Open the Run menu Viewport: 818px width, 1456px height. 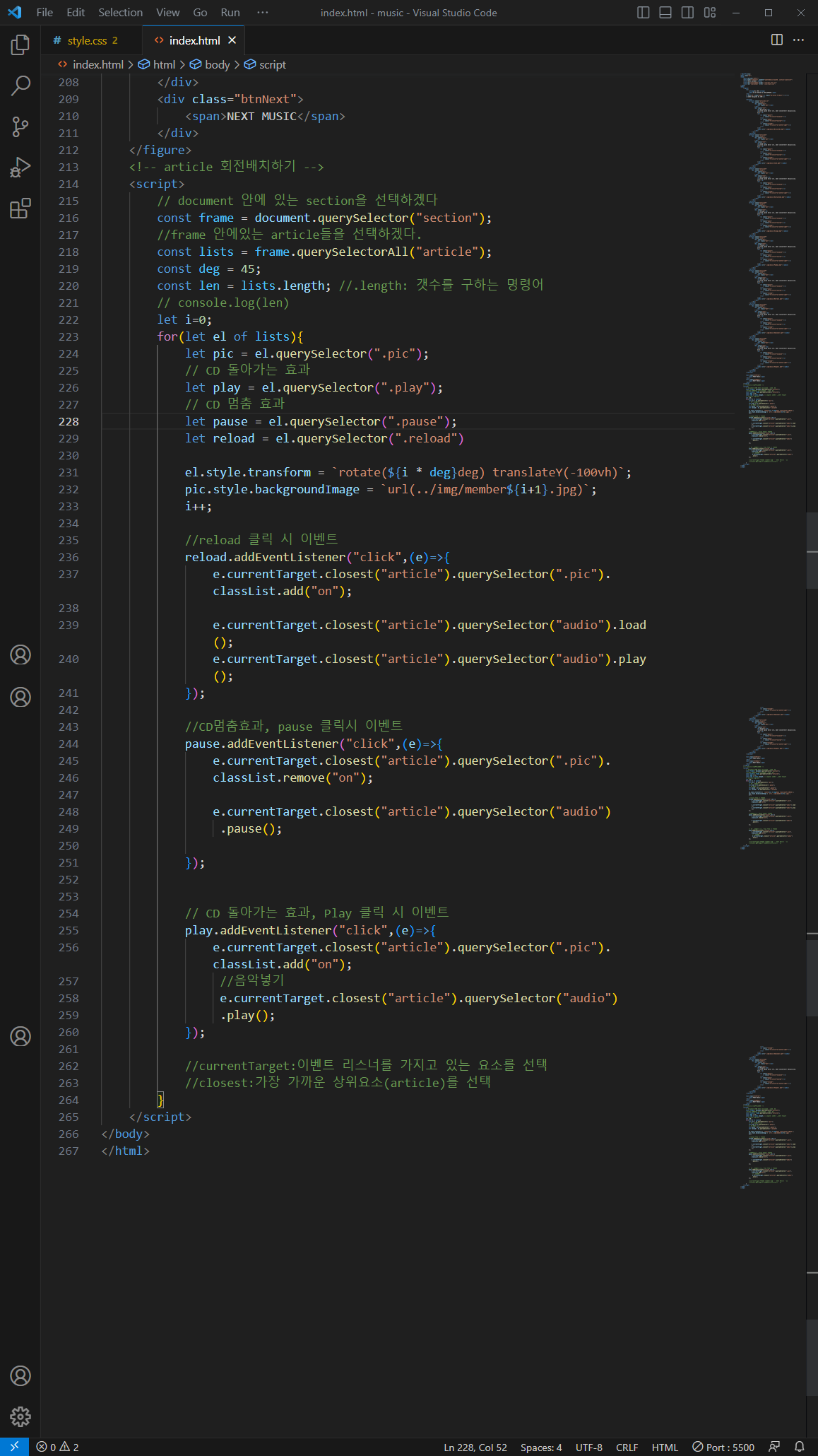pyautogui.click(x=230, y=13)
